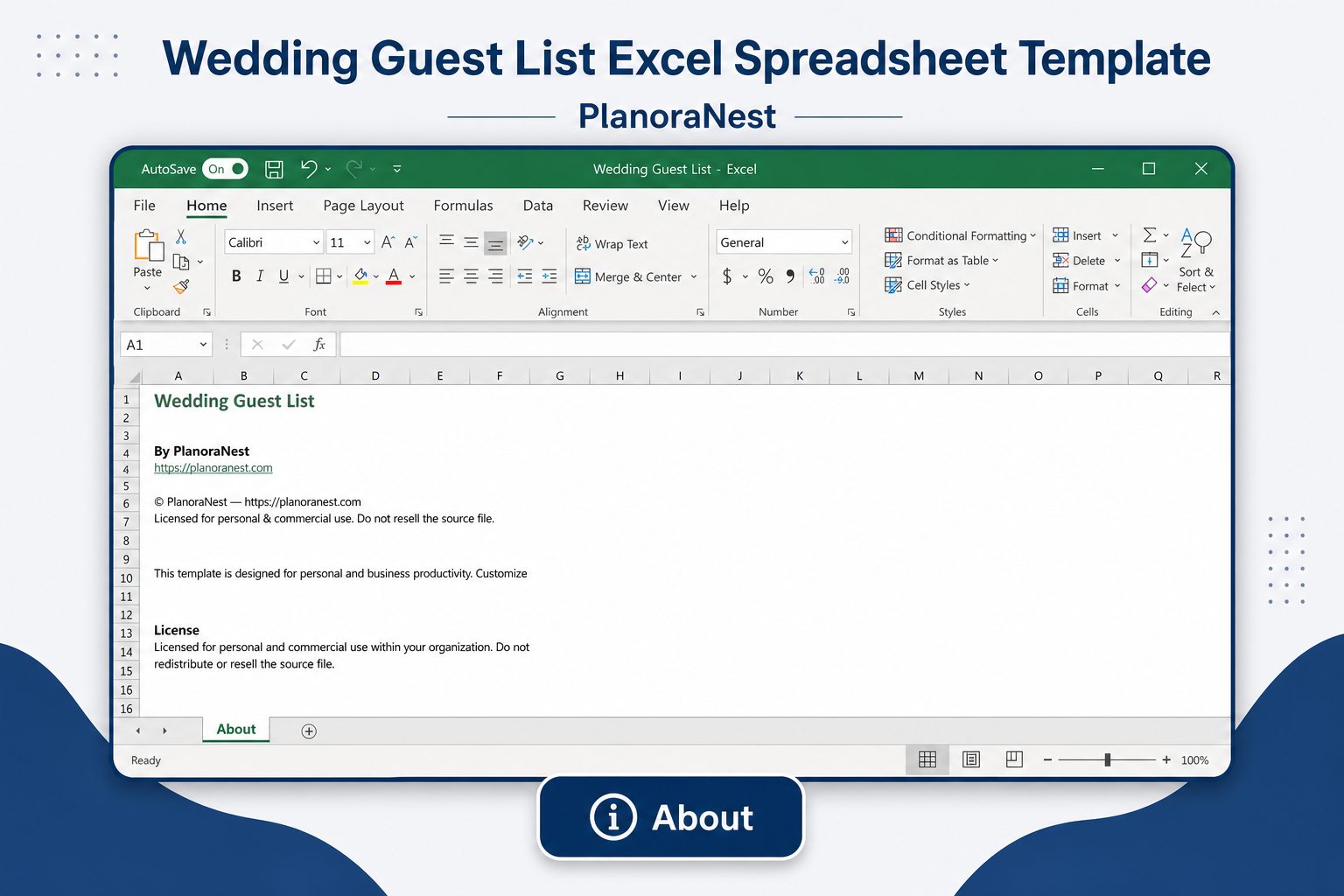Image resolution: width=1344 pixels, height=896 pixels.
Task: Undo the last action
Action: coord(309,169)
